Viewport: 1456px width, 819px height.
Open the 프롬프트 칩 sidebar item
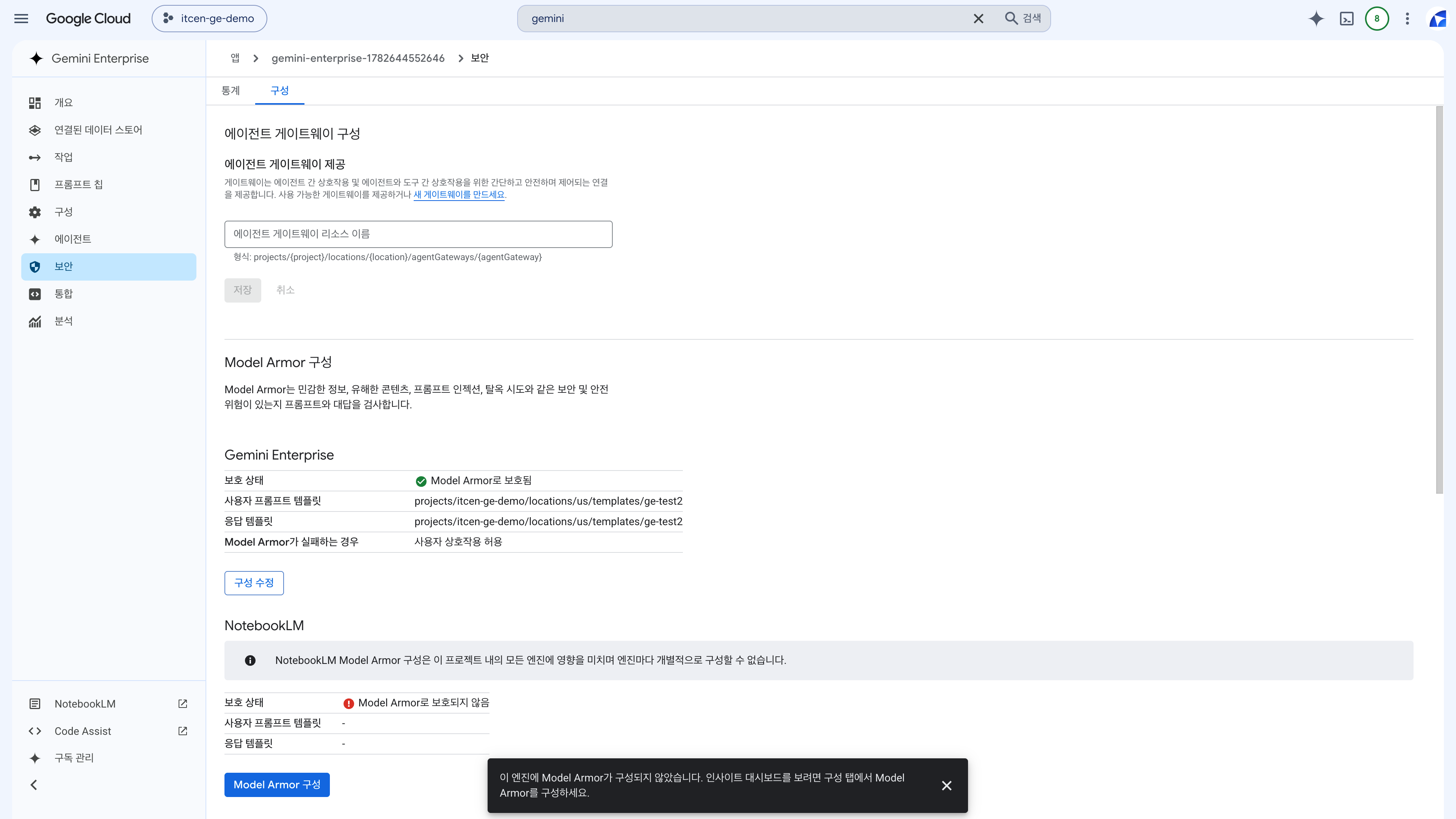click(108, 184)
